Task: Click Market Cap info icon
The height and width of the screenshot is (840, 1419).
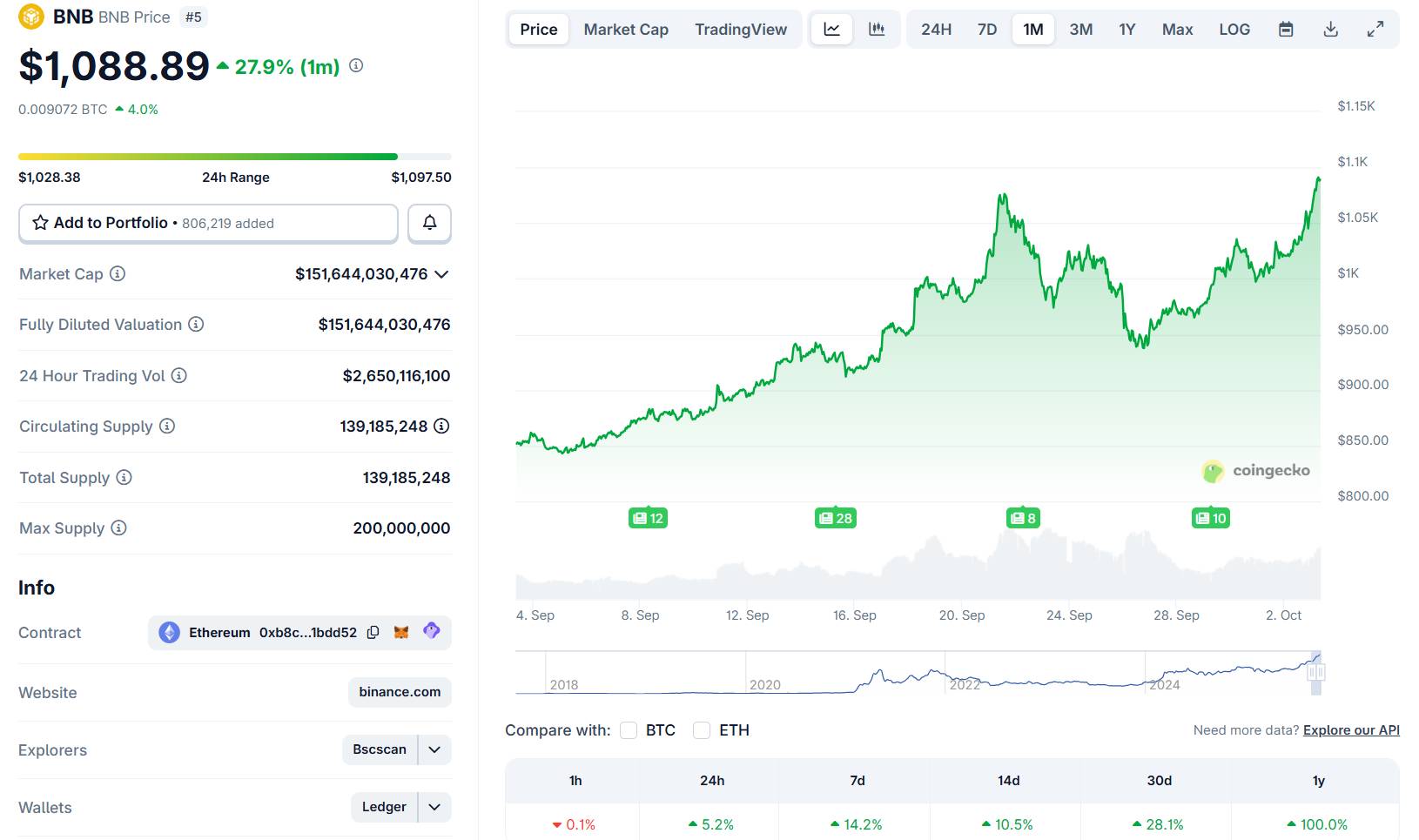Action: (118, 274)
